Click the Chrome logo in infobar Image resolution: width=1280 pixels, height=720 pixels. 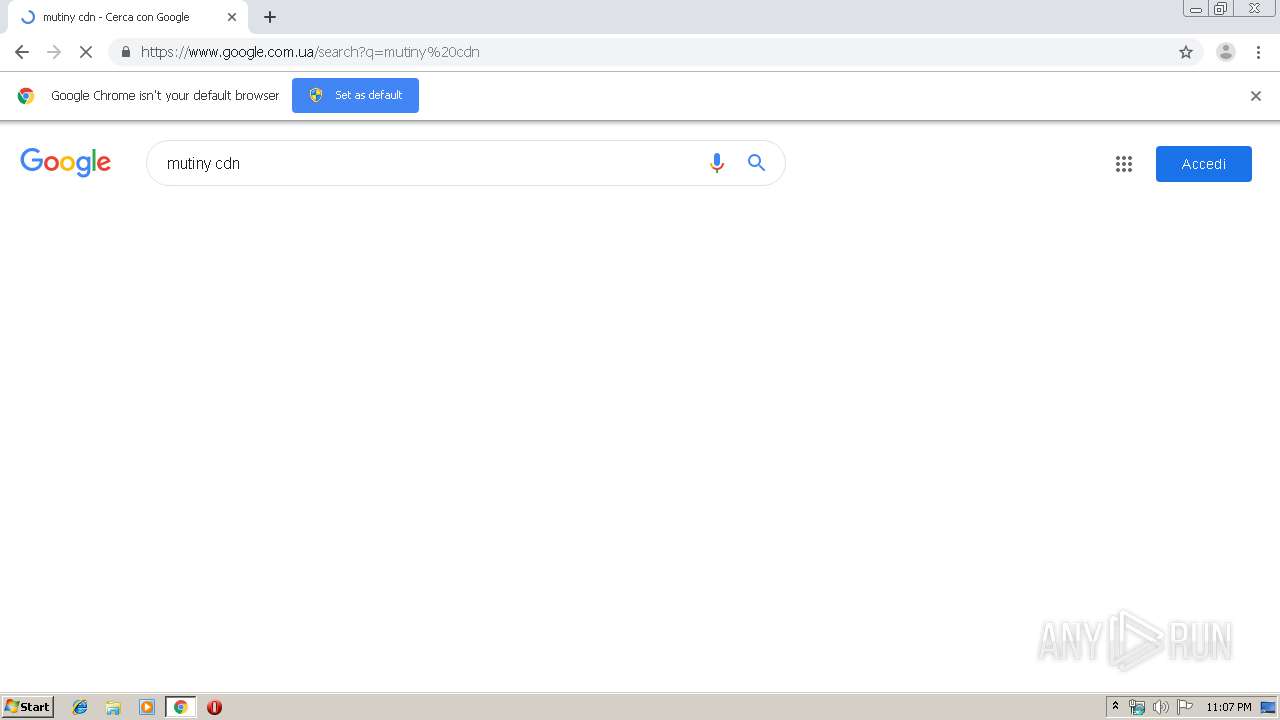click(26, 96)
